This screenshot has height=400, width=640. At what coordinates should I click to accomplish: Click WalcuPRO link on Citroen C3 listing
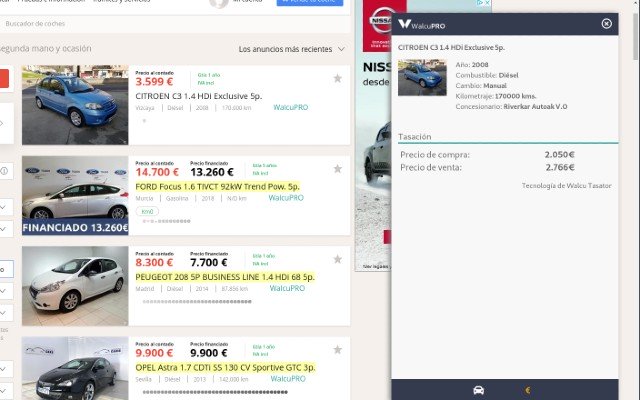[x=291, y=107]
